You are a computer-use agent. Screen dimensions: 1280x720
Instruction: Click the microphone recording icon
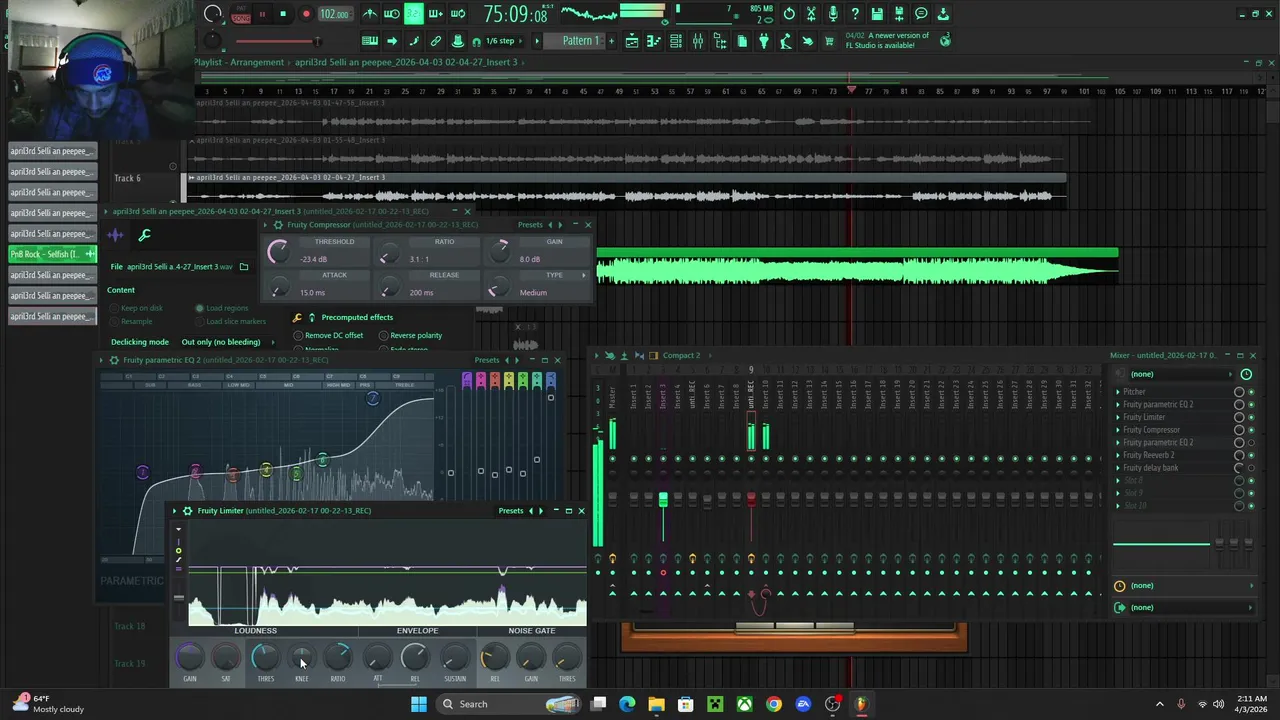(x=833, y=14)
